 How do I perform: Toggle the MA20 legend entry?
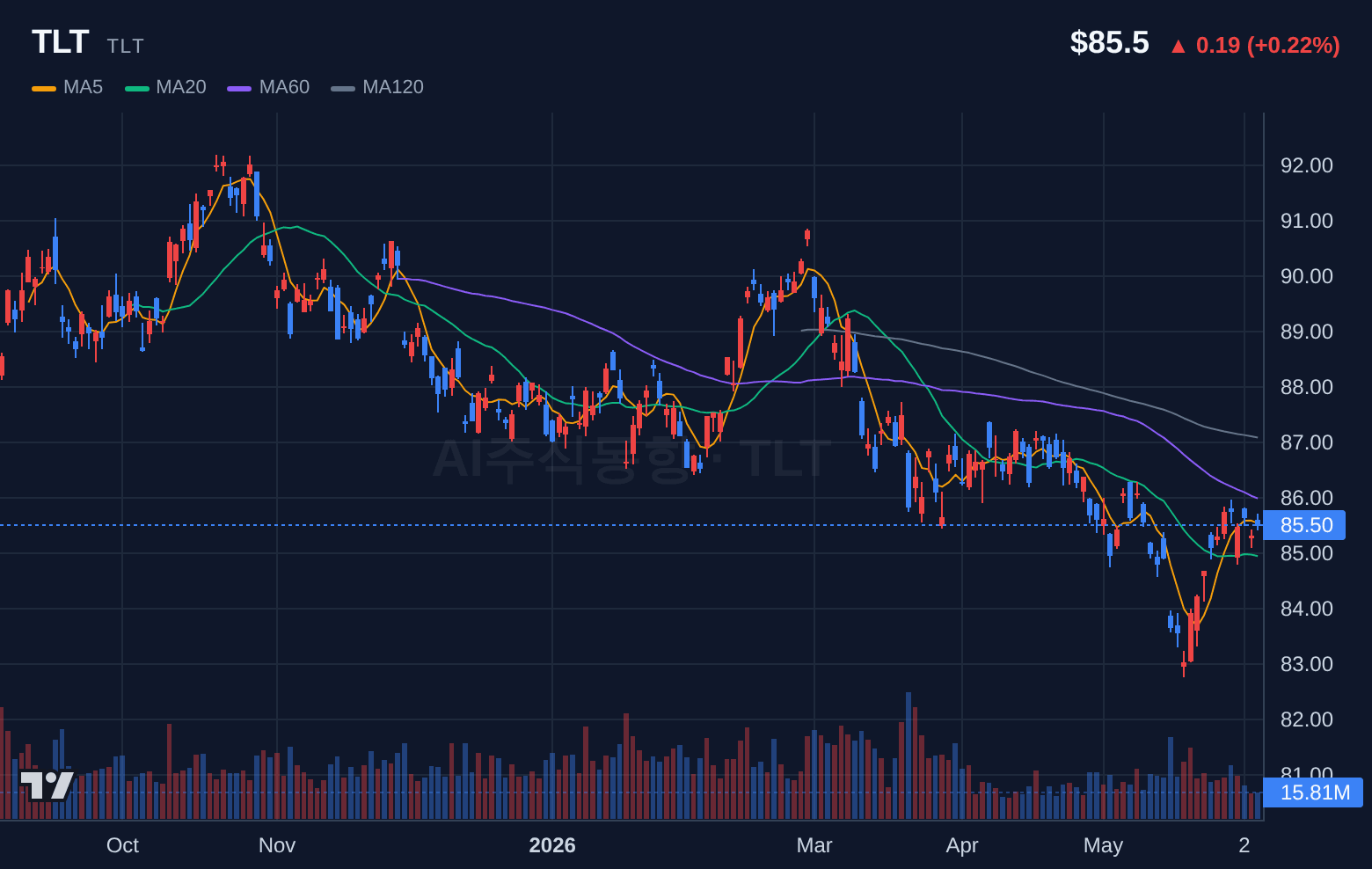pyautogui.click(x=165, y=87)
